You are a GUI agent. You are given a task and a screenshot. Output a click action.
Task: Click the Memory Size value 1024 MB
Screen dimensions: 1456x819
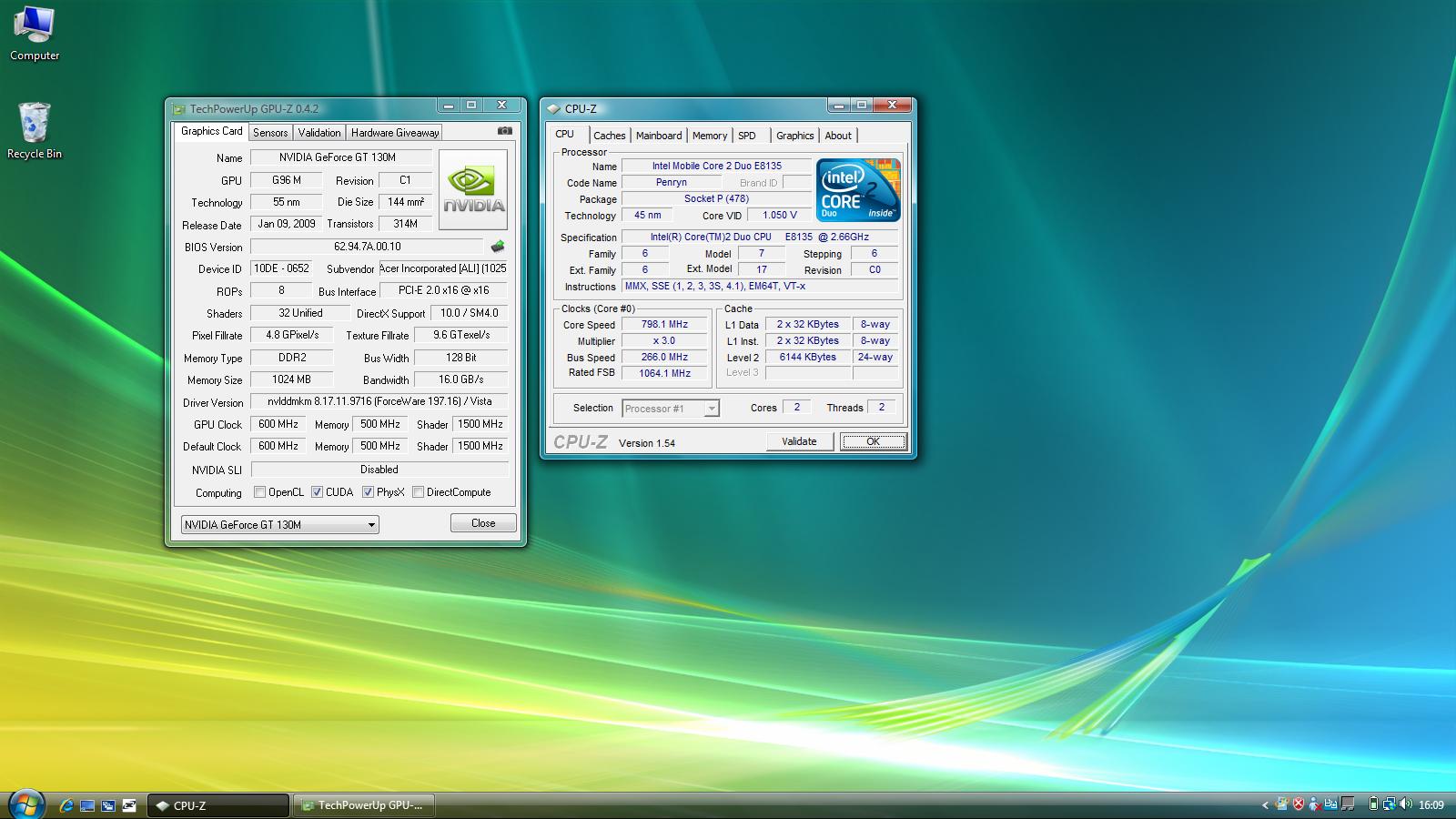click(x=291, y=379)
